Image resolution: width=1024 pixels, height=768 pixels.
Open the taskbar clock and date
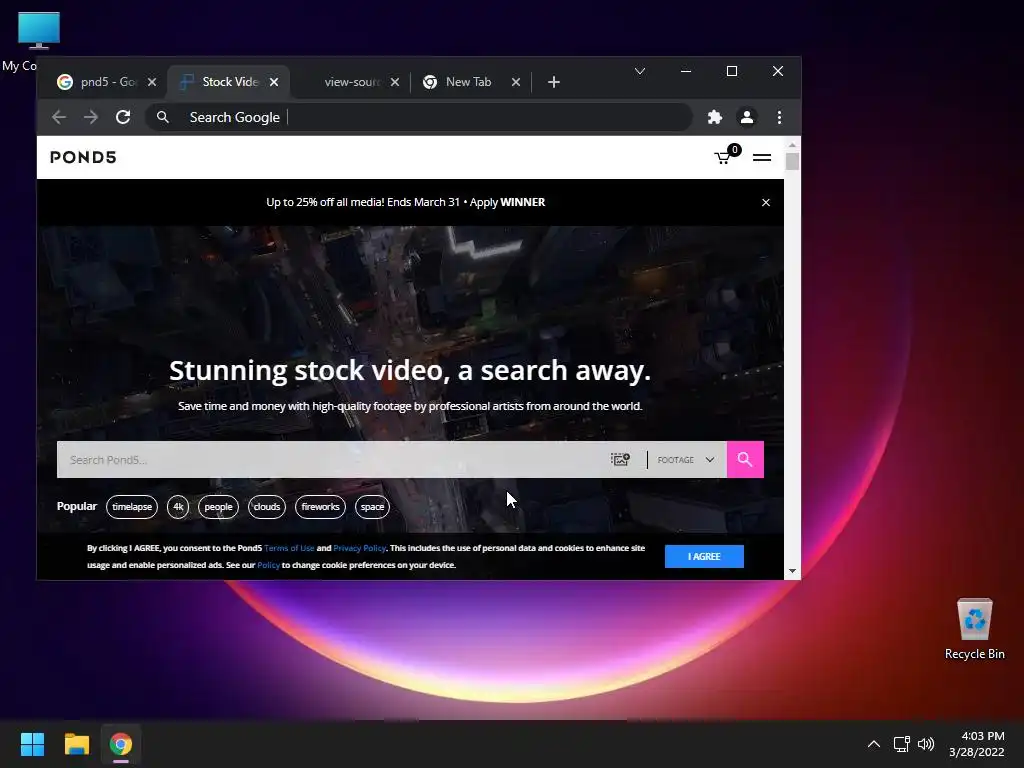pyautogui.click(x=977, y=744)
